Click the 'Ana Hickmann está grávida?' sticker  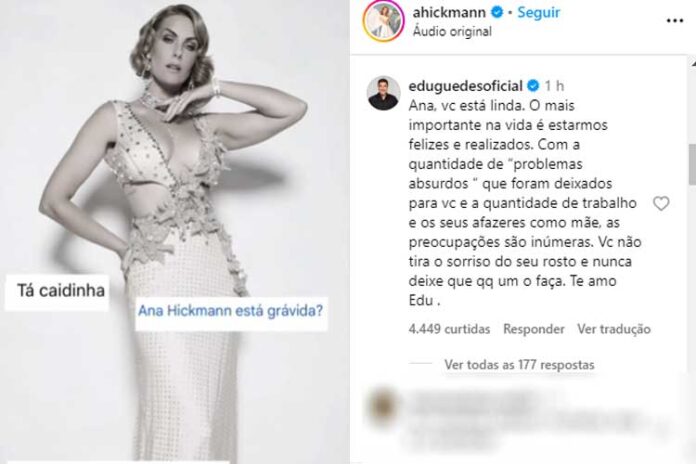pyautogui.click(x=231, y=311)
